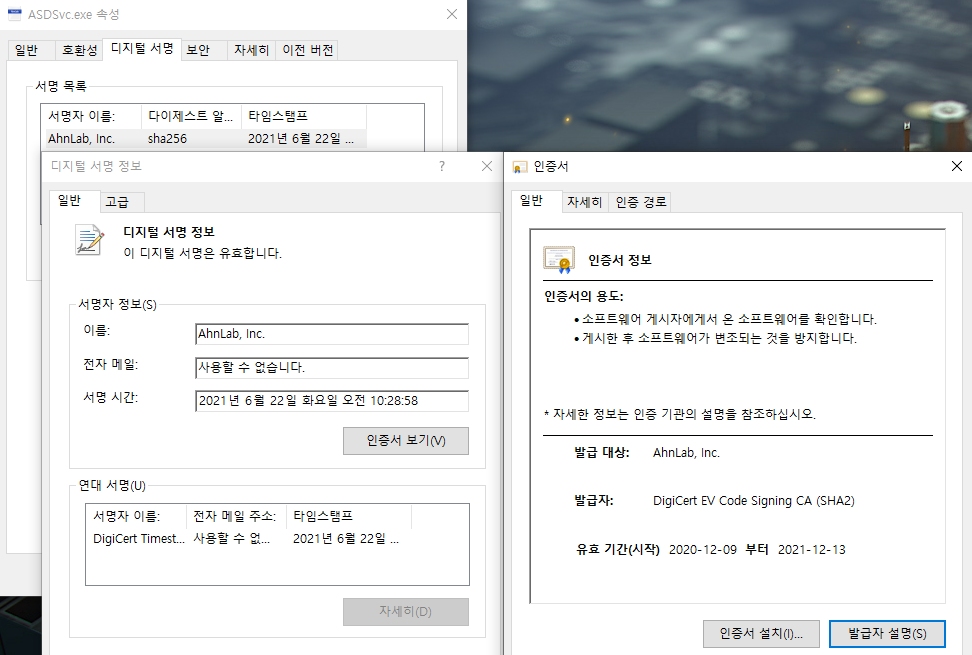Click the digital signature document icon

tap(89, 240)
